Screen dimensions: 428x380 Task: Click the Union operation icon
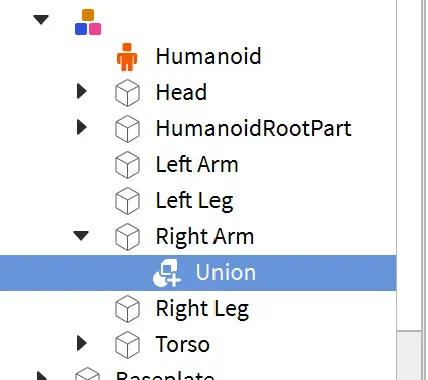167,273
